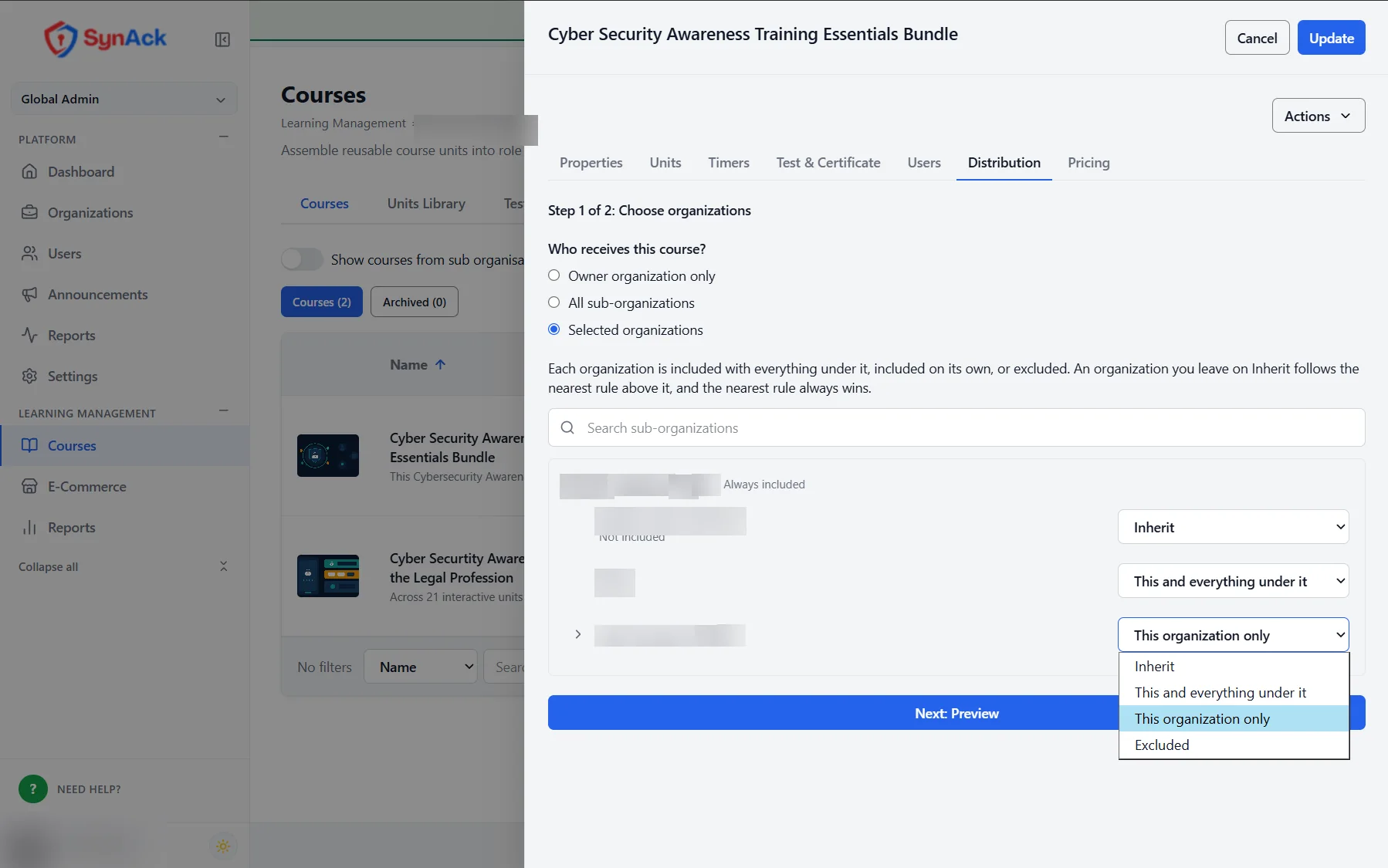1388x868 pixels.
Task: Collapse the Platform section minus icon
Action: pos(224,137)
